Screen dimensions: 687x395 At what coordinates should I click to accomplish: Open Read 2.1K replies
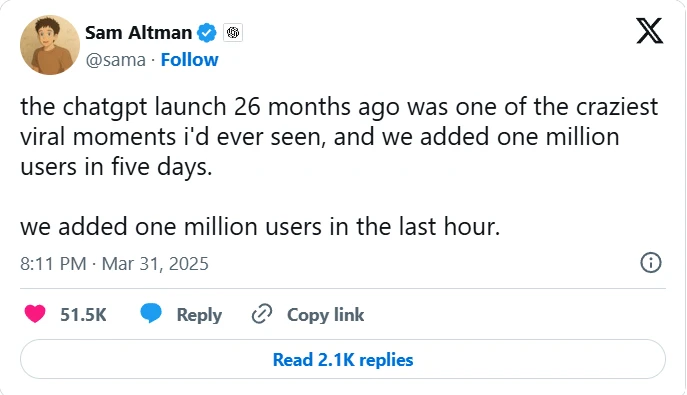343,359
